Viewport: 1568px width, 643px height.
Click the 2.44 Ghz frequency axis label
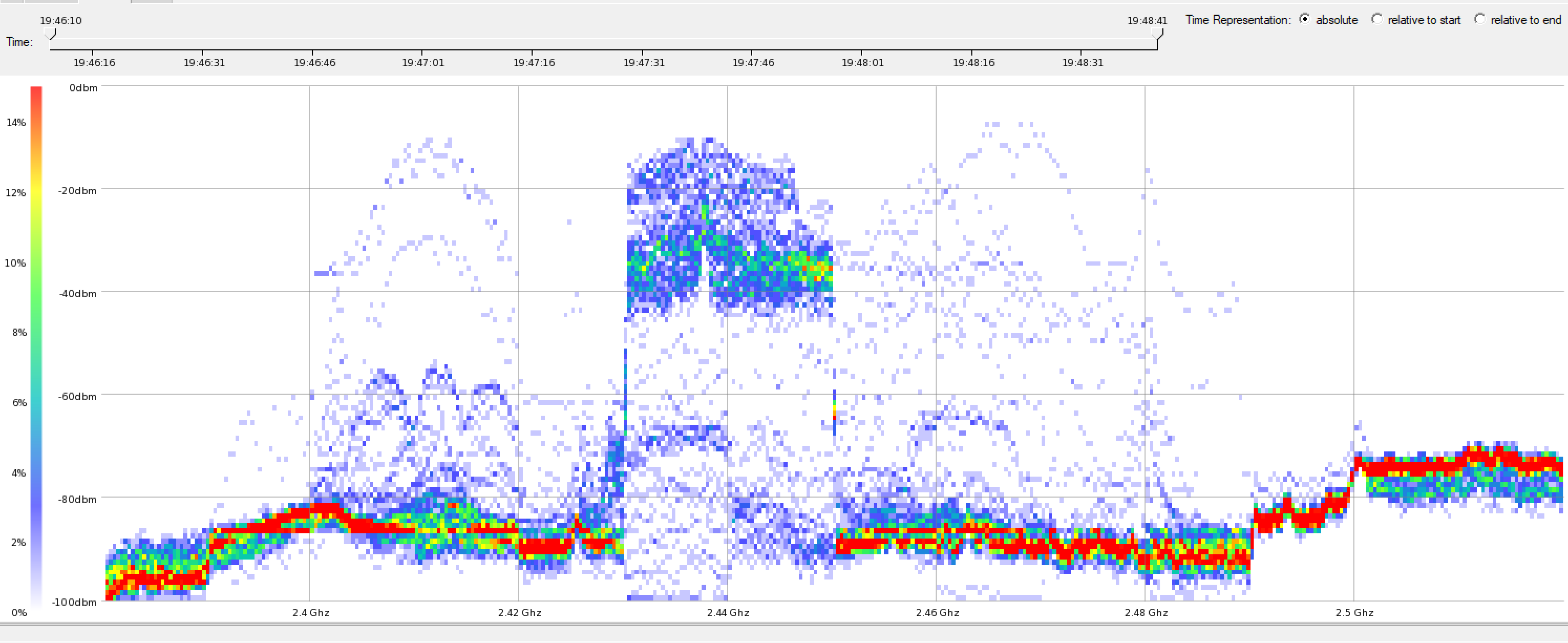(x=727, y=613)
